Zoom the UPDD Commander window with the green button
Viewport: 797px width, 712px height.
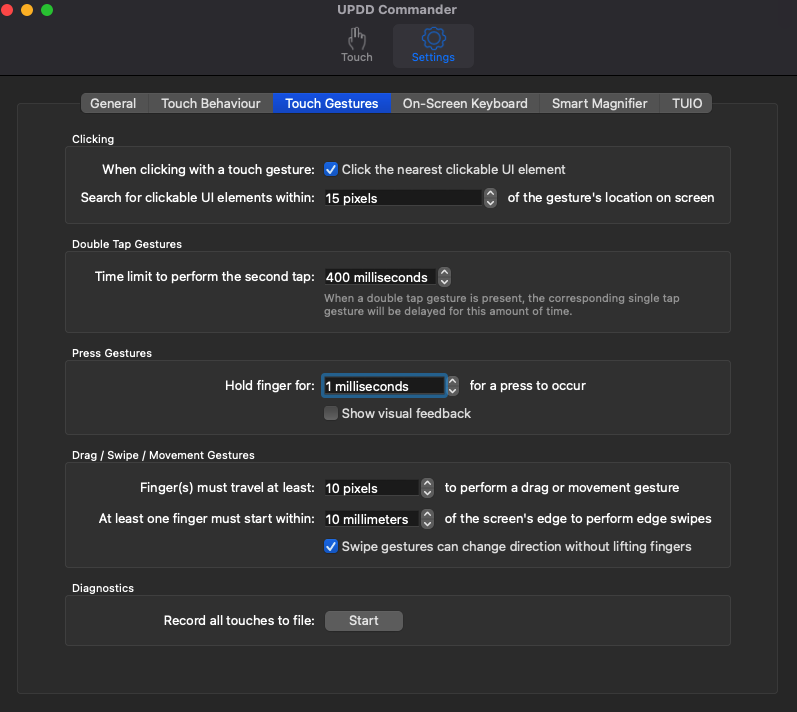click(47, 10)
